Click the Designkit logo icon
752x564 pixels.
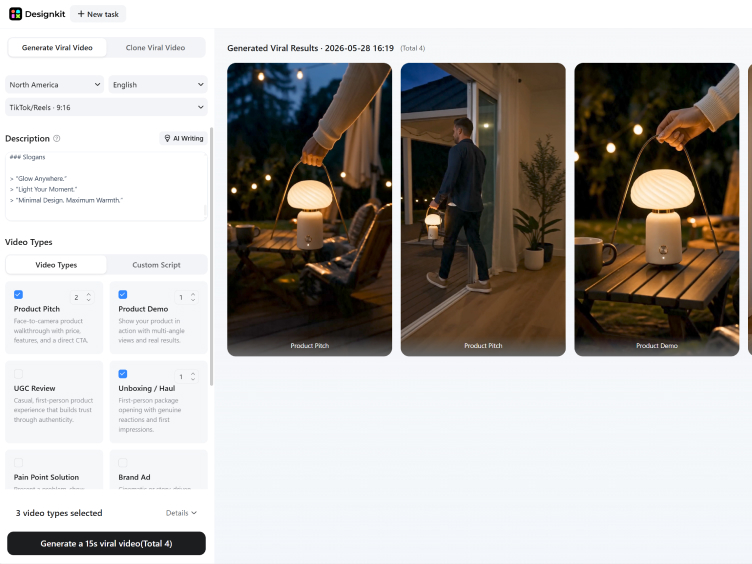tap(15, 14)
